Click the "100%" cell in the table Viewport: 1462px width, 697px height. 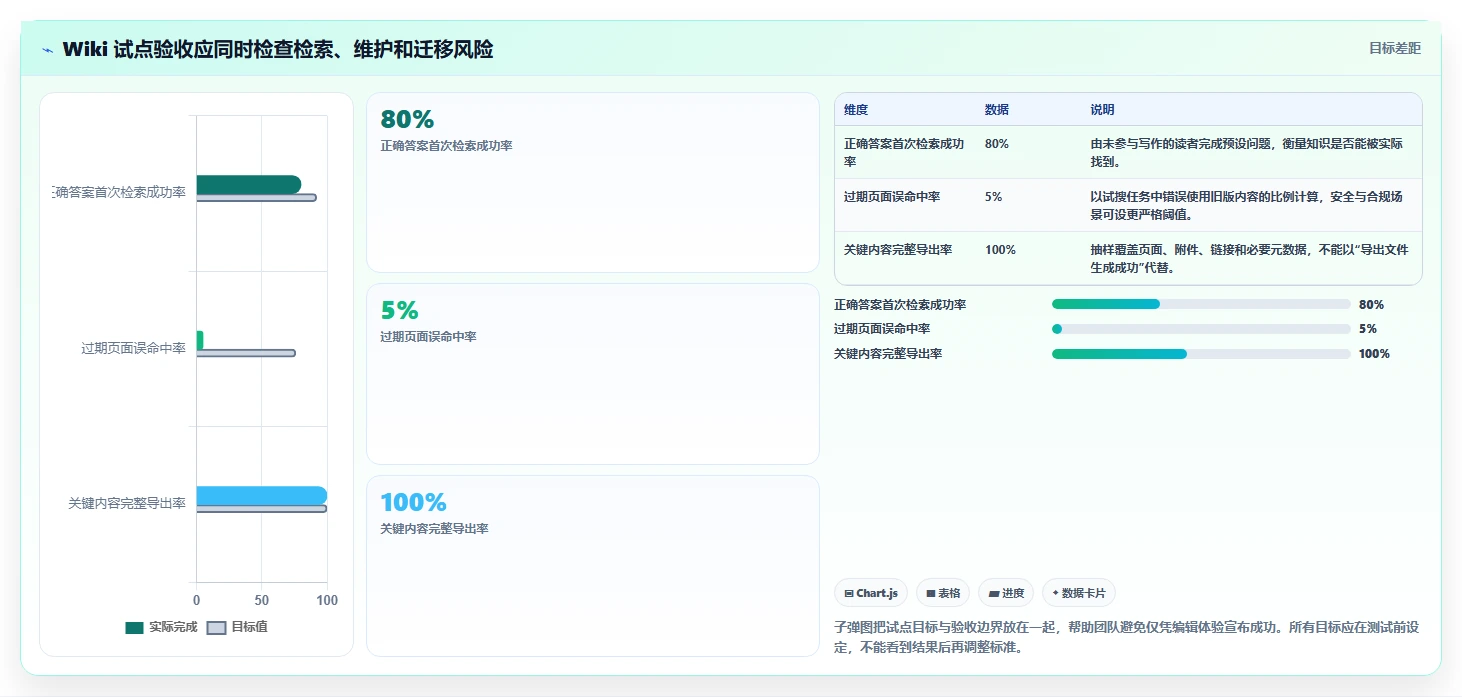coord(1000,250)
